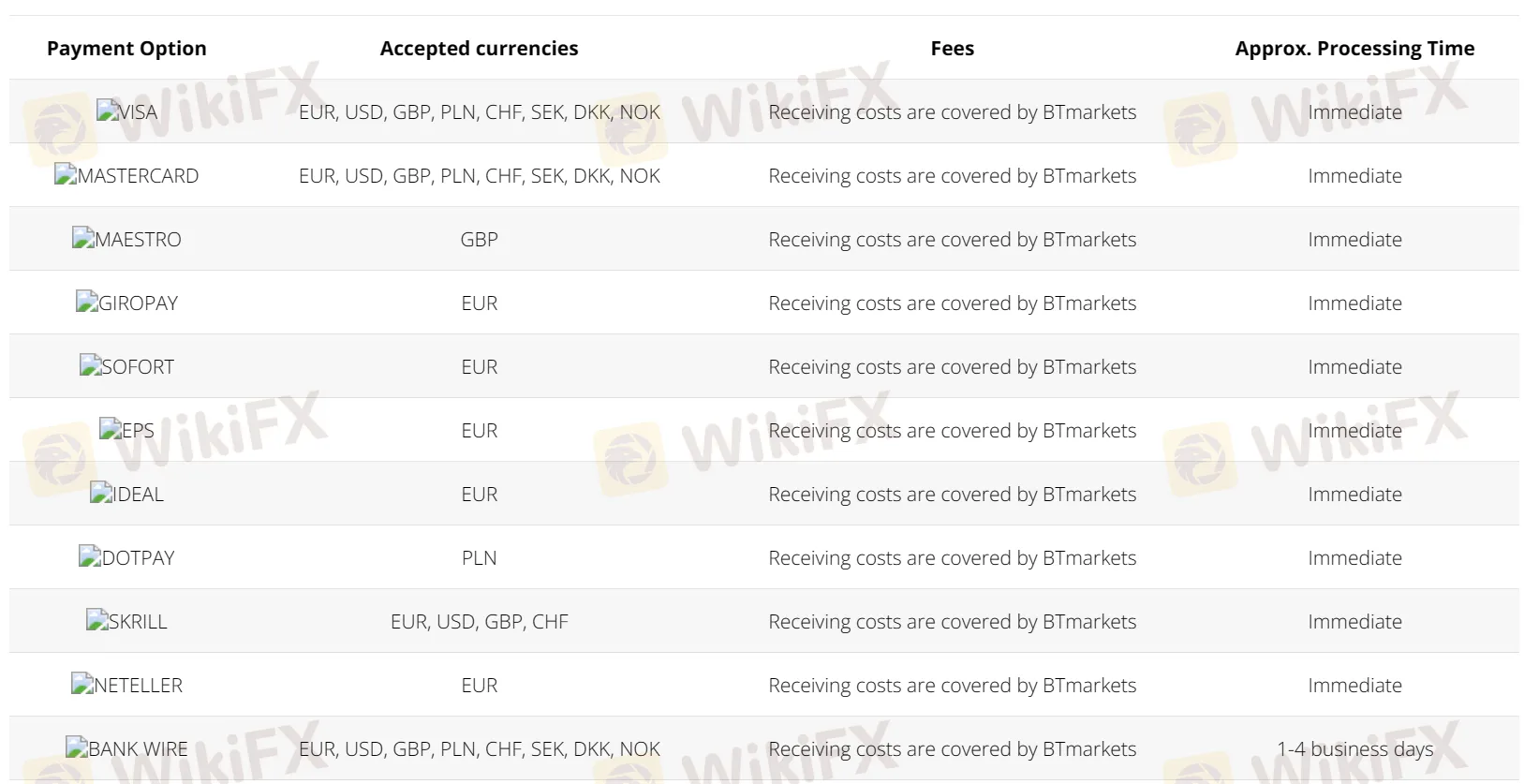
Task: Click the SOFORT payment icon
Action: click(x=126, y=366)
